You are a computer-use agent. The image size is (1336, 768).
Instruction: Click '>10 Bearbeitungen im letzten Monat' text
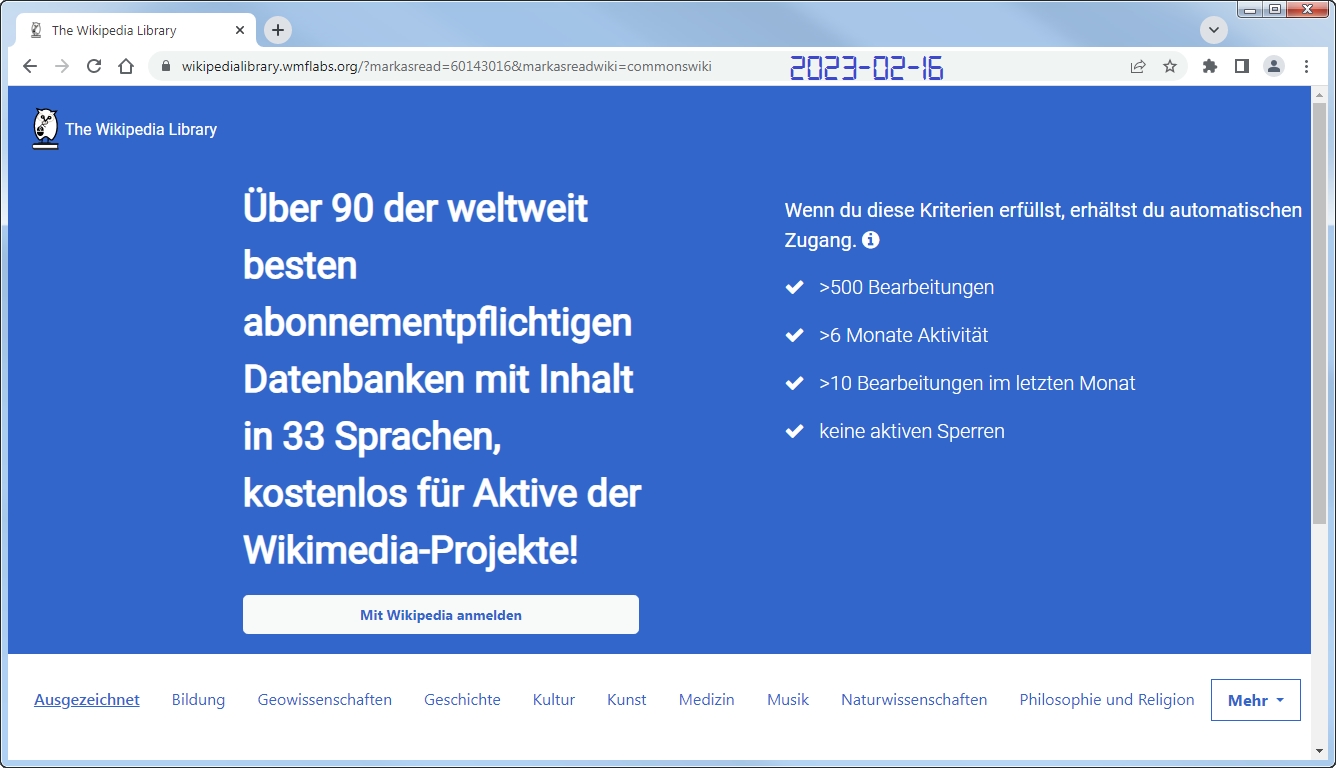coord(977,384)
